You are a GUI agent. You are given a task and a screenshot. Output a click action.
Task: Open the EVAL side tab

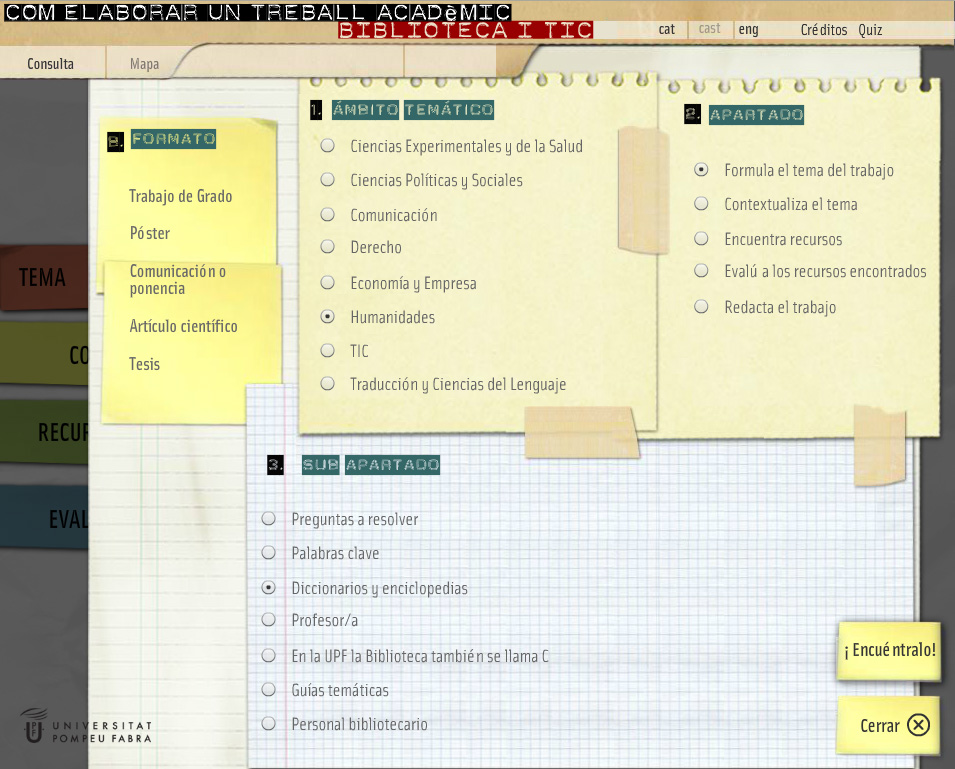(x=44, y=519)
